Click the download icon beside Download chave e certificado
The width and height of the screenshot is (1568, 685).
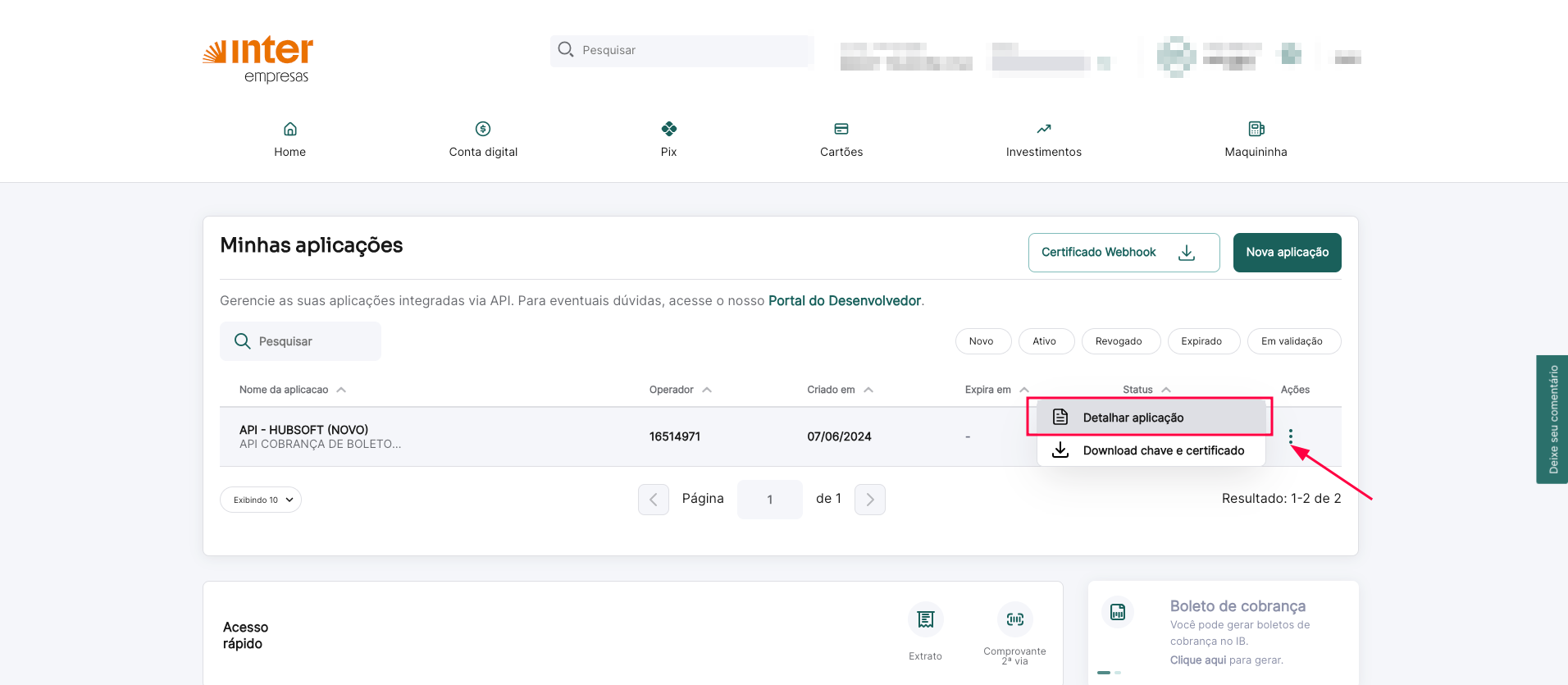point(1060,450)
